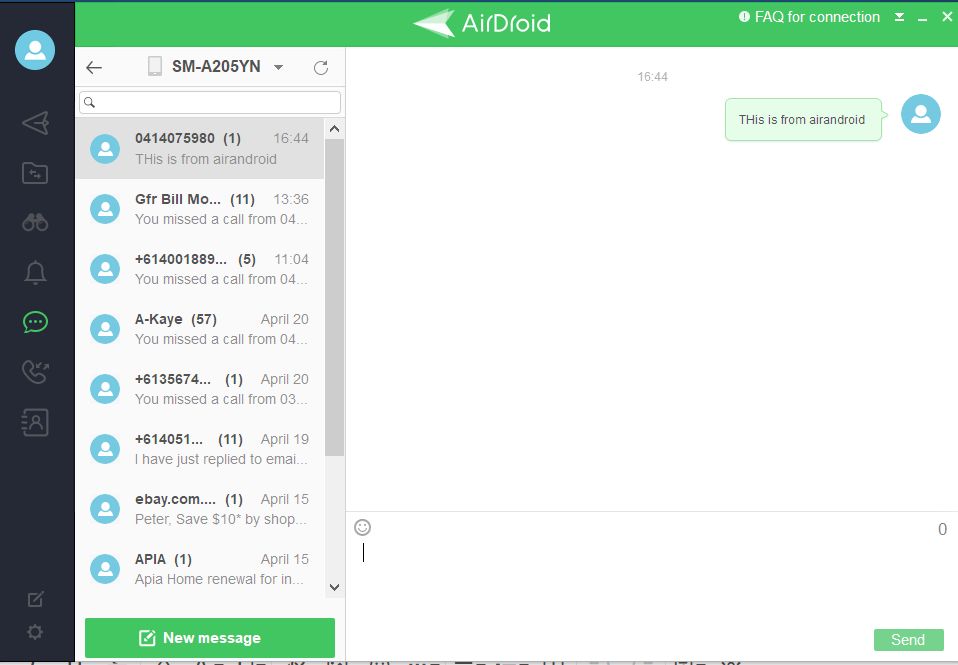Click the feedback edit icon at sidebar bottom
The width and height of the screenshot is (958, 665).
(x=35, y=599)
